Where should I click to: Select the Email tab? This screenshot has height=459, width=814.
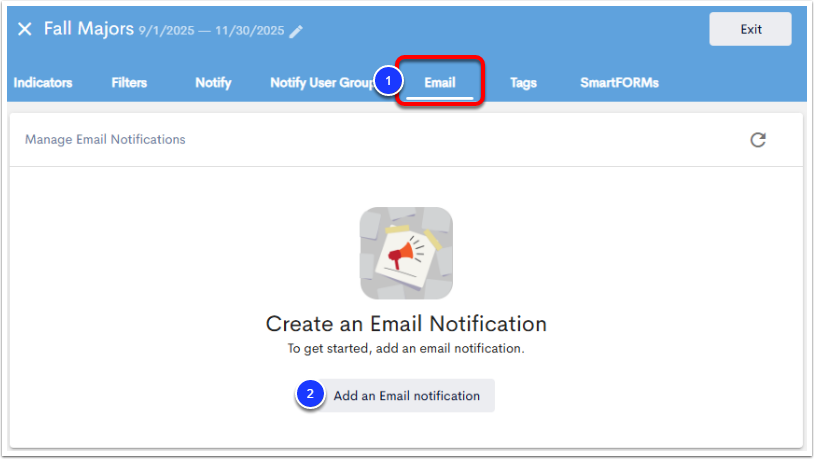click(x=440, y=83)
